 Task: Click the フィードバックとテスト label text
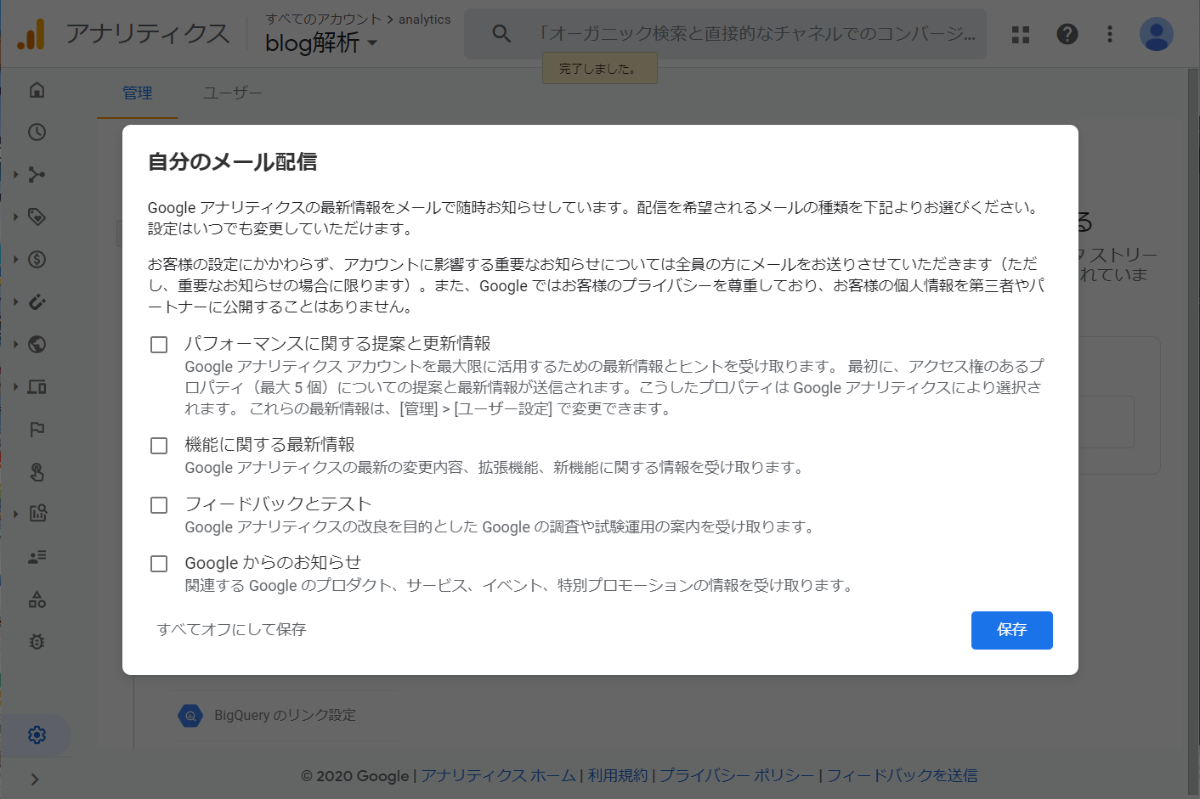point(278,504)
